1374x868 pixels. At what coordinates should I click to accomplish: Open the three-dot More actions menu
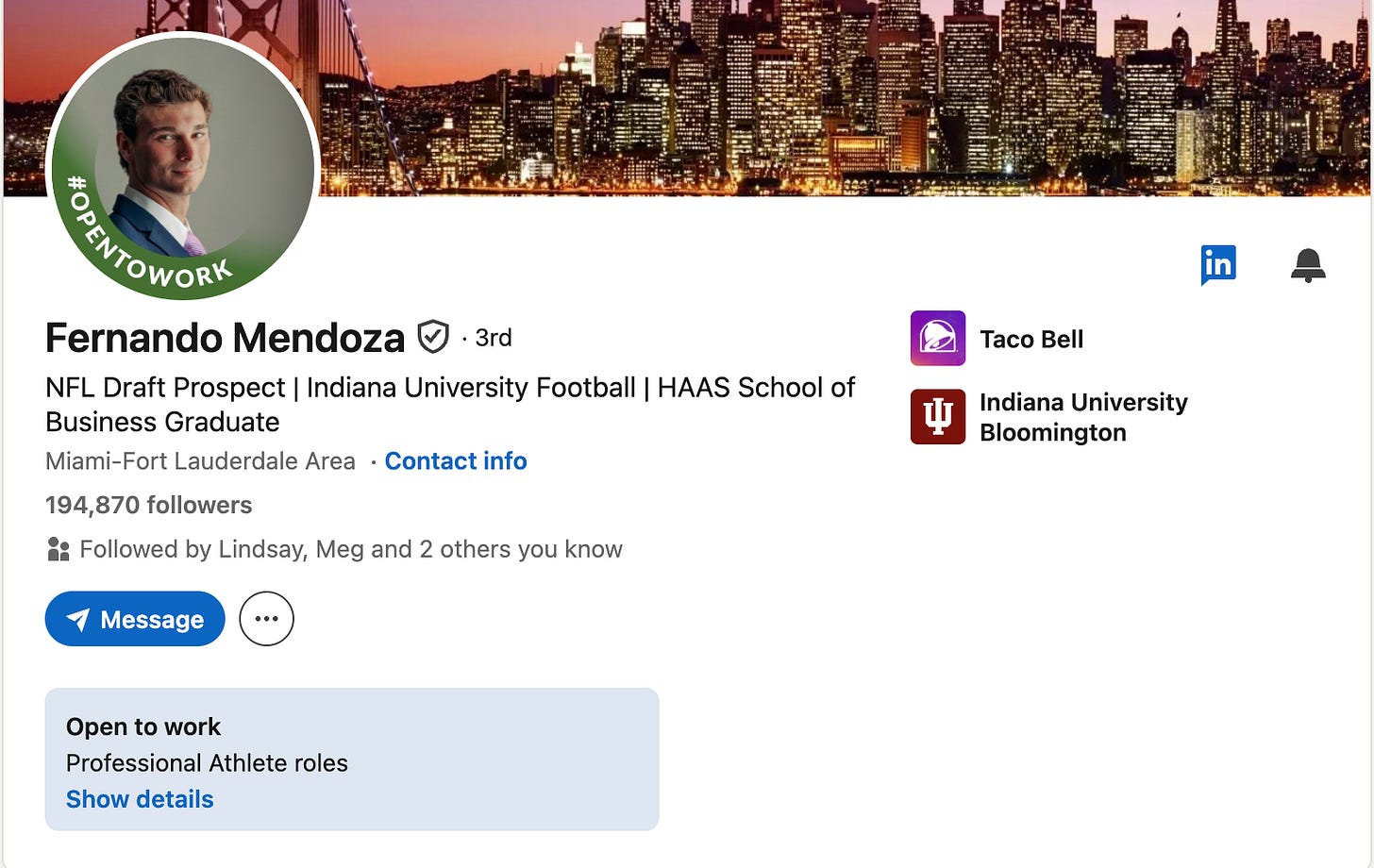266,619
